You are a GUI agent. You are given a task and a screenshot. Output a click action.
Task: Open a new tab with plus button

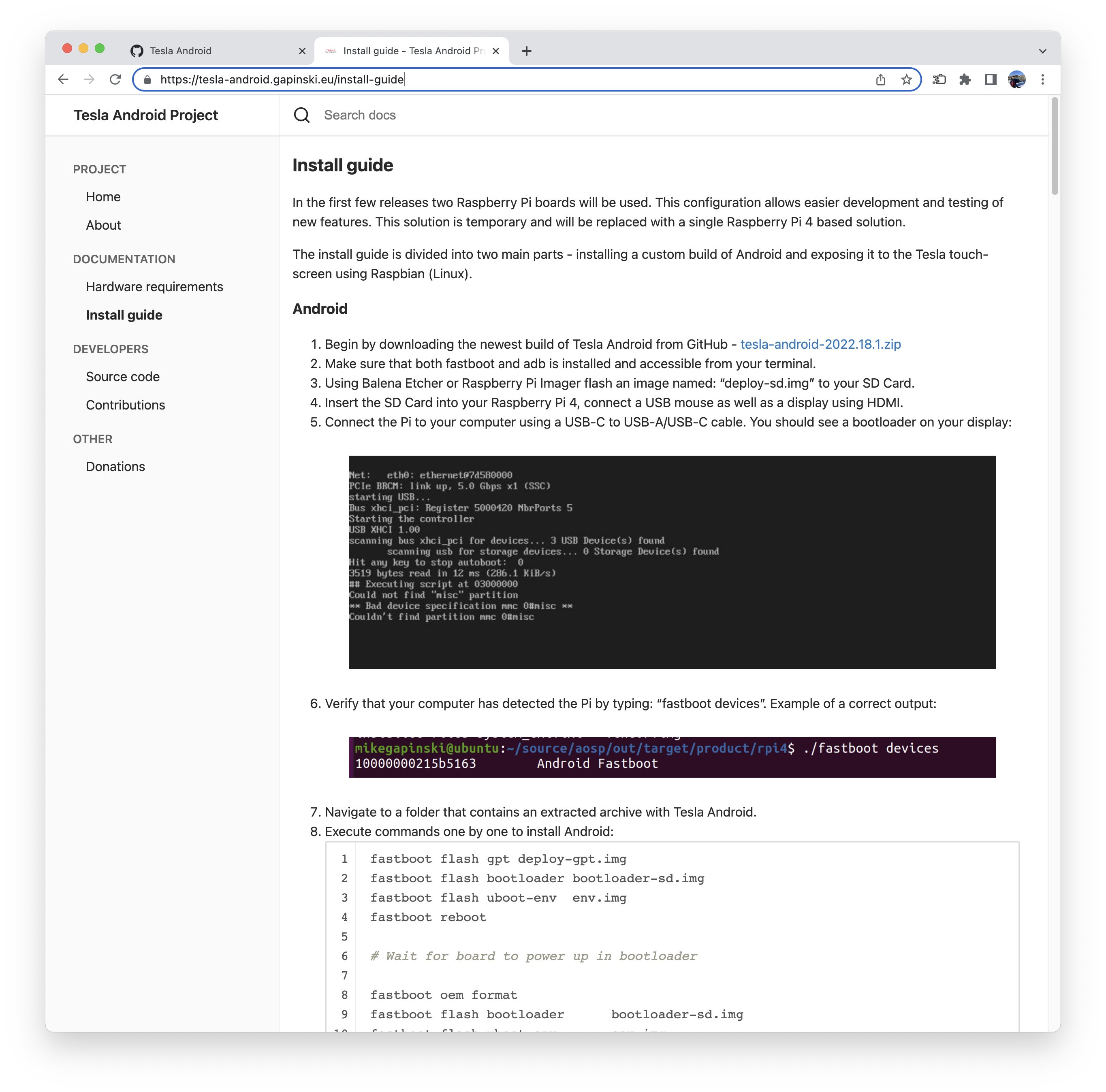527,51
